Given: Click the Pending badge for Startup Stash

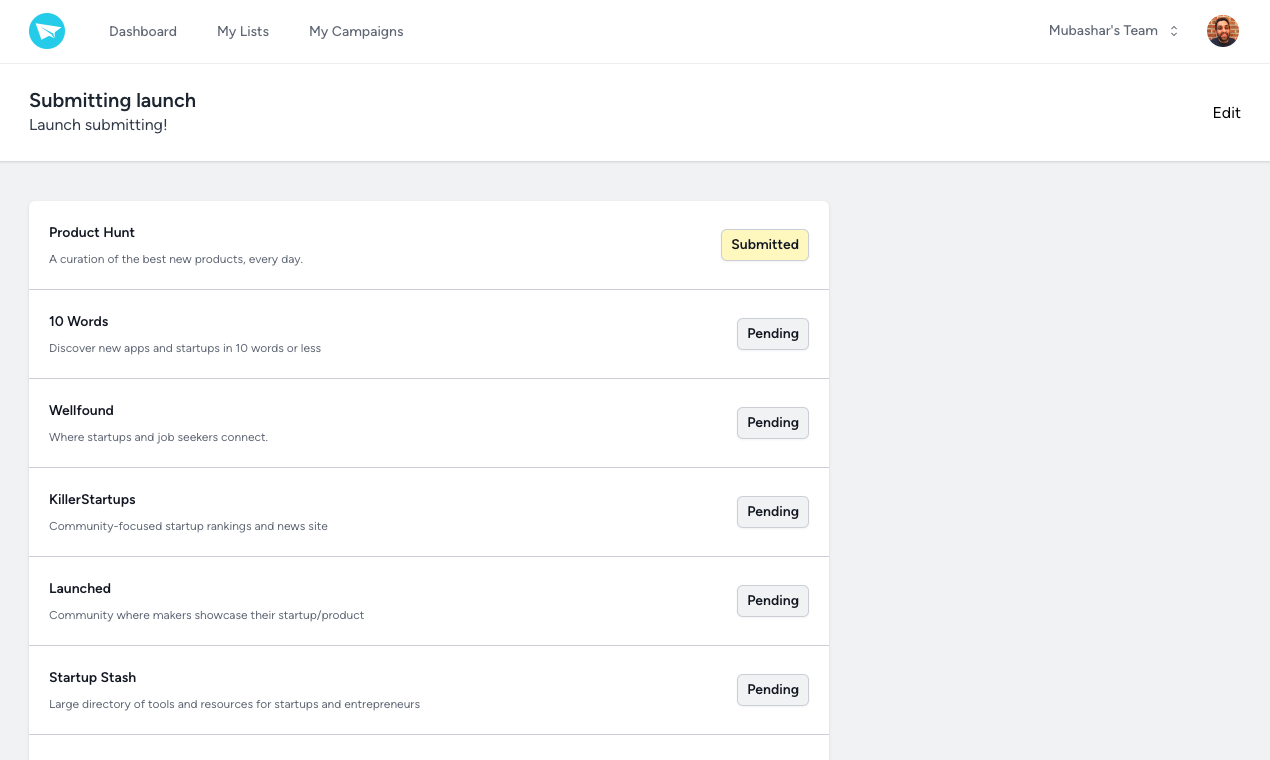Looking at the screenshot, I should coord(773,690).
